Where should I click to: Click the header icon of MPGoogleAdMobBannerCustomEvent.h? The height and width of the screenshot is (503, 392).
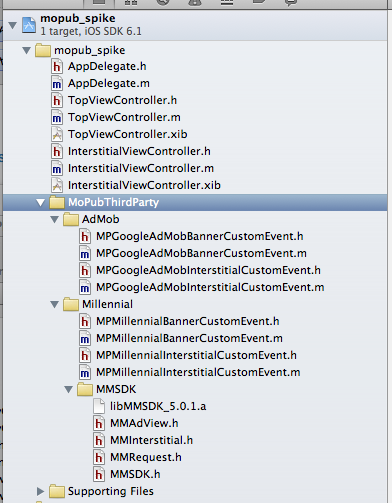(x=85, y=236)
